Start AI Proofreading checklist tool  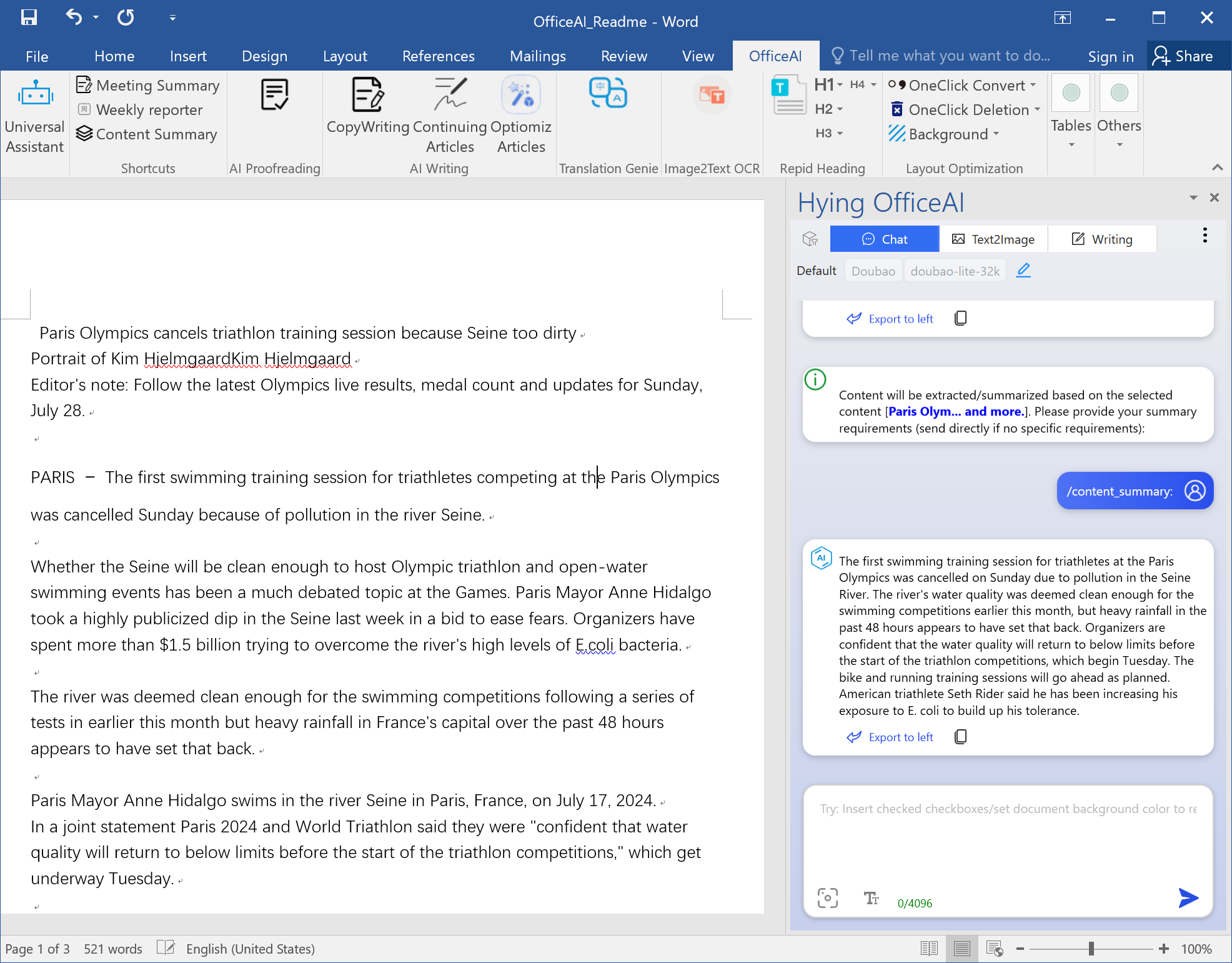[x=274, y=96]
